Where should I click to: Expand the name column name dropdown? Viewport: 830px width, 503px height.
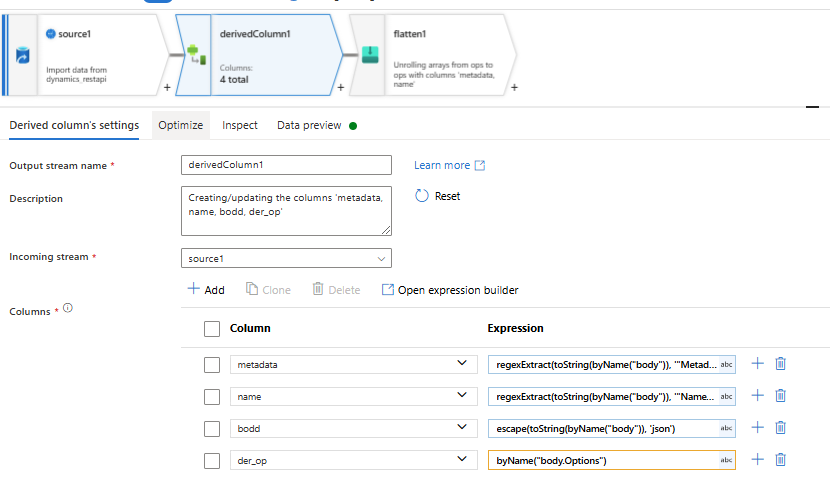coord(462,396)
